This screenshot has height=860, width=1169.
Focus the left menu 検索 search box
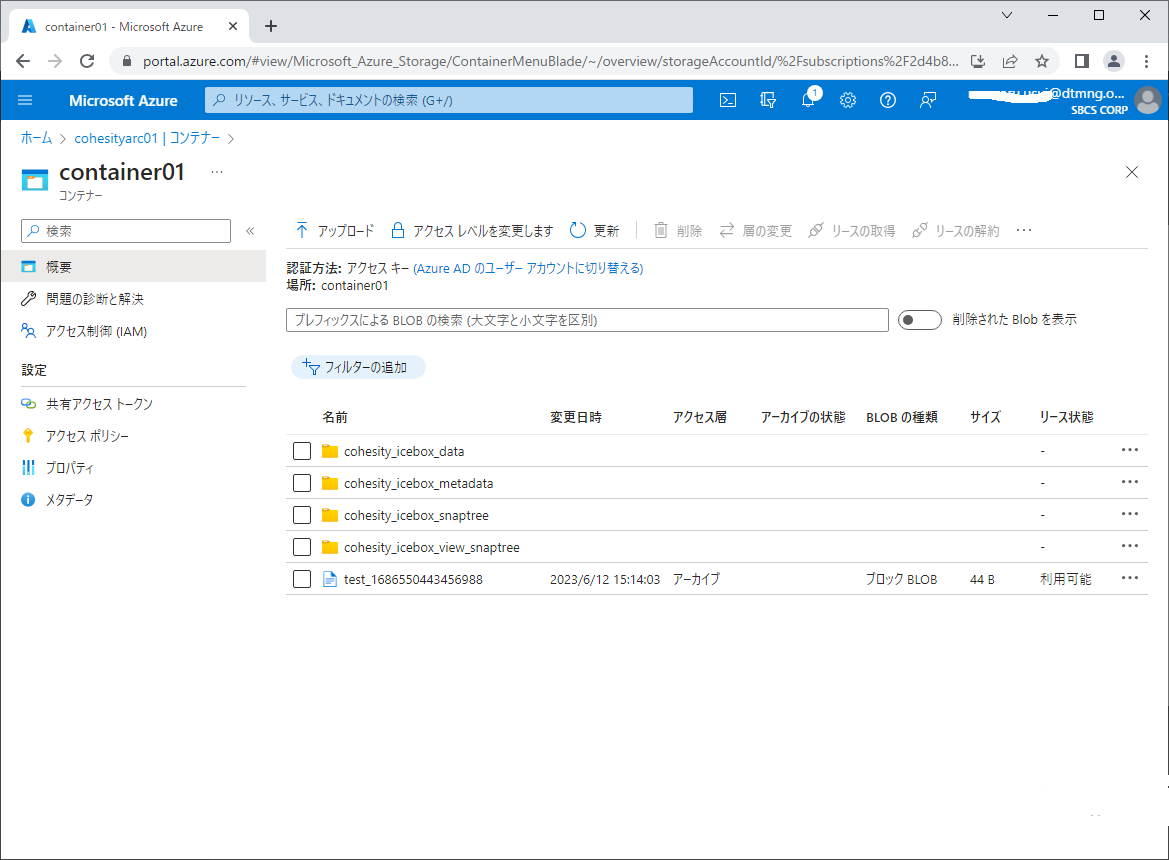[126, 231]
